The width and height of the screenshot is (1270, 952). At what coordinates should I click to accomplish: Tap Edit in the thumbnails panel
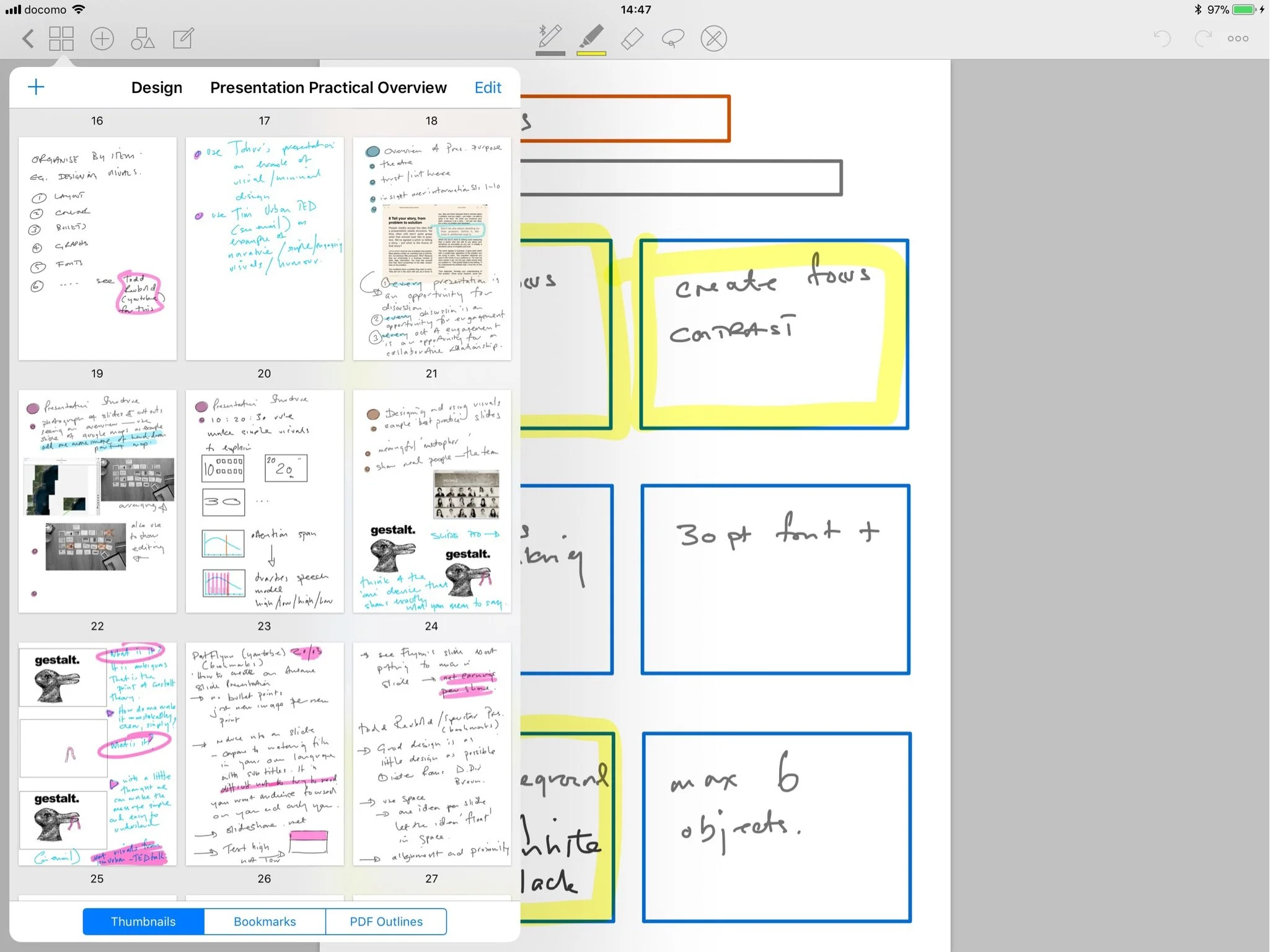coord(488,87)
